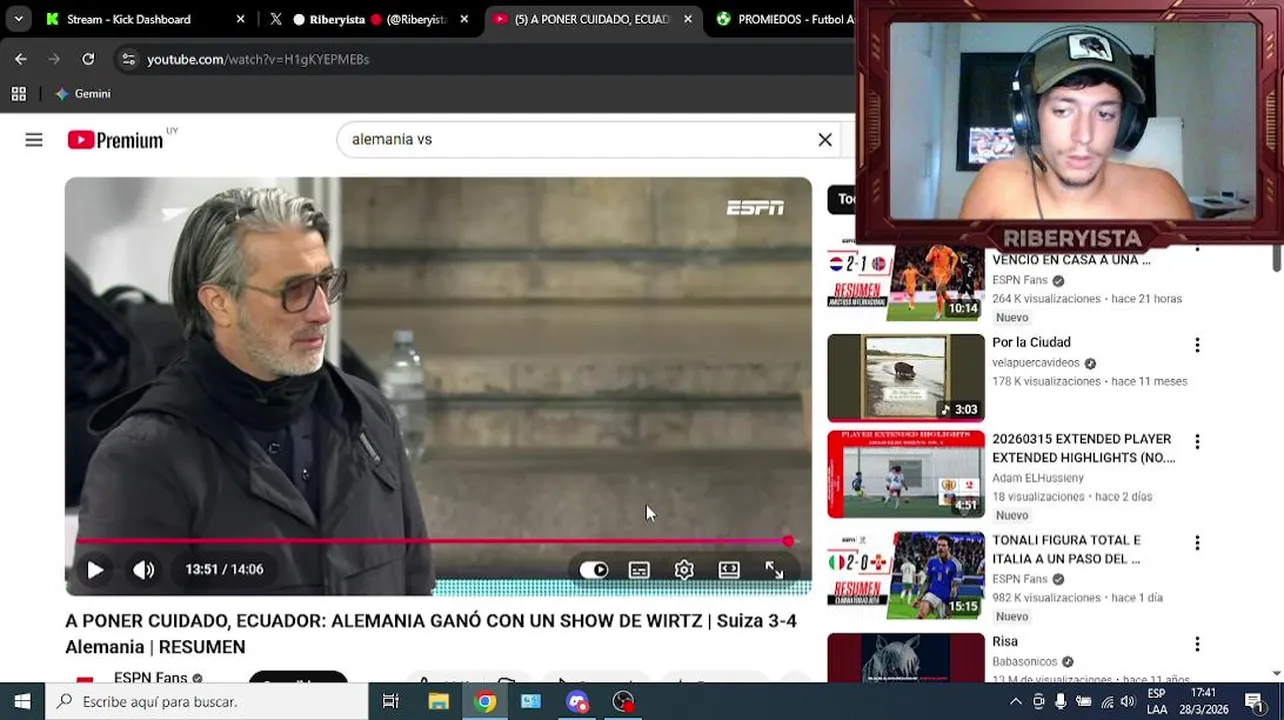Viewport: 1284px width, 720px height.
Task: Click the recommendations list scrollbar
Action: pyautogui.click(x=1277, y=256)
